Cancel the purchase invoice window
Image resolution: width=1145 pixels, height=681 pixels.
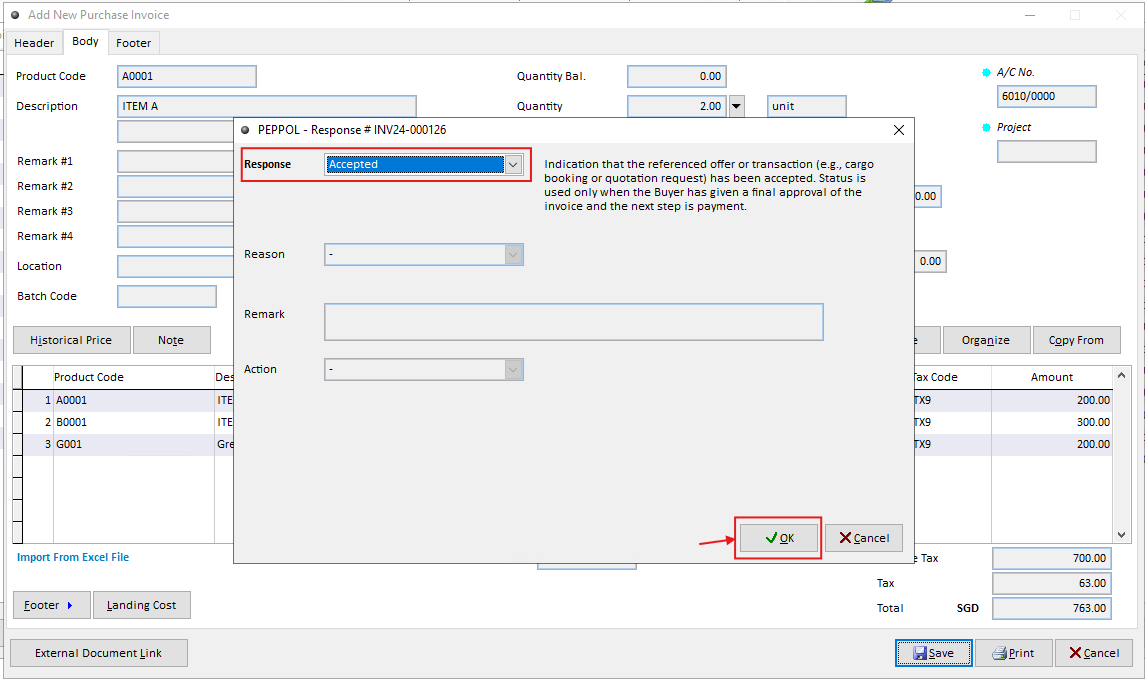[1094, 653]
